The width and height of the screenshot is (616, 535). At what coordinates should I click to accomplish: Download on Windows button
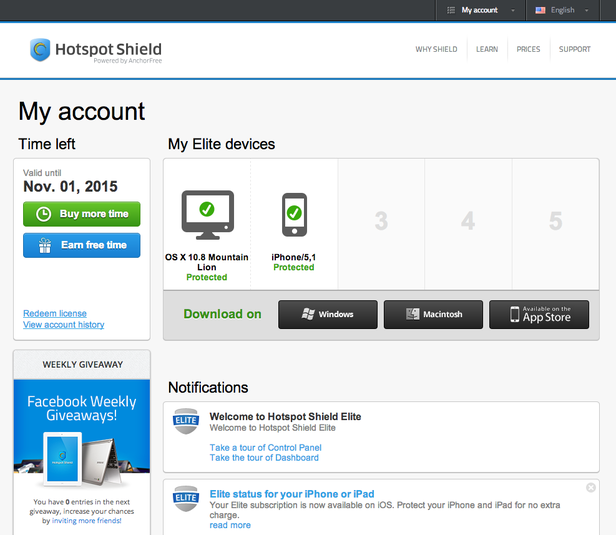pos(328,315)
